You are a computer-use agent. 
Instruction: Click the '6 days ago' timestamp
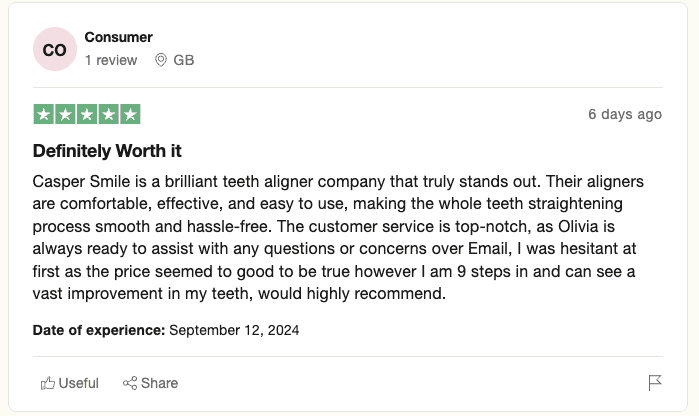click(625, 114)
